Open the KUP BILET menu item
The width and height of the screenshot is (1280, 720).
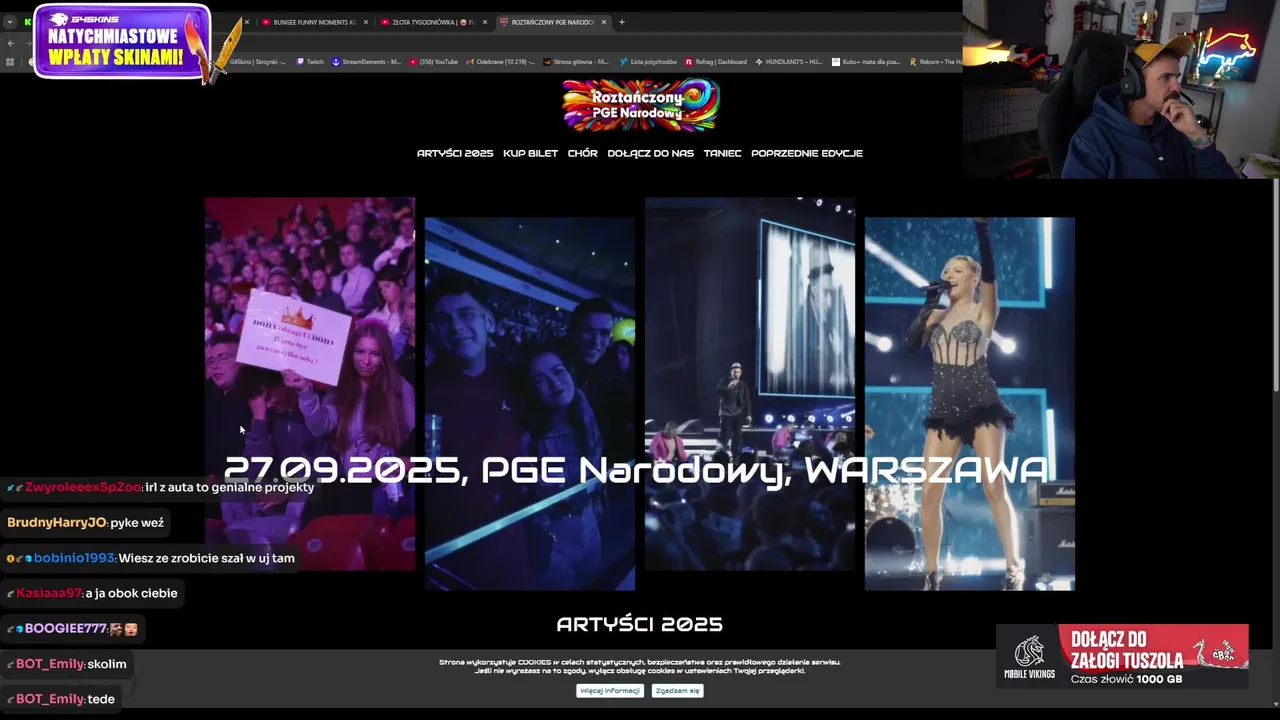[x=530, y=153]
